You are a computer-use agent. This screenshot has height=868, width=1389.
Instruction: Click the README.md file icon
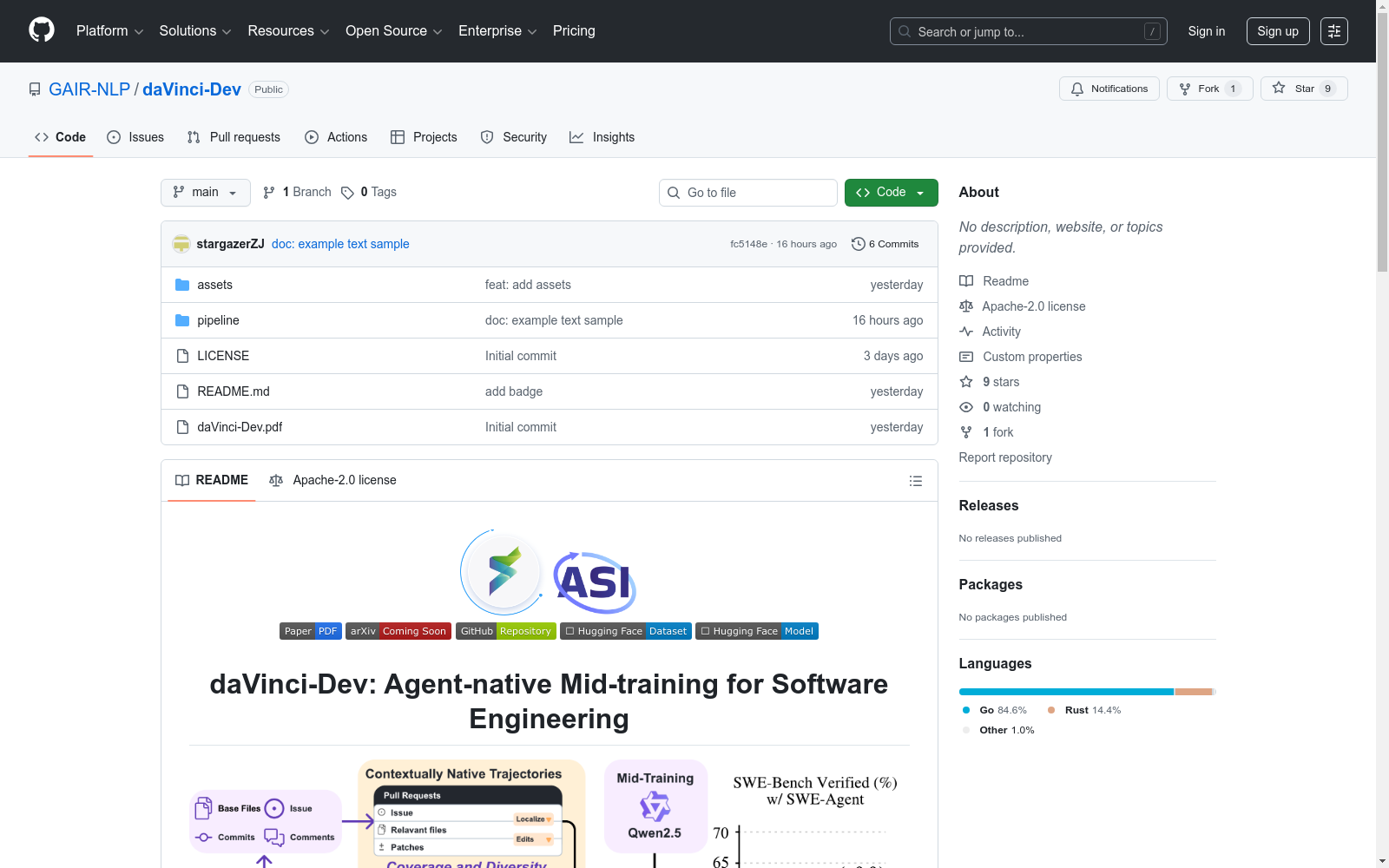coord(182,391)
